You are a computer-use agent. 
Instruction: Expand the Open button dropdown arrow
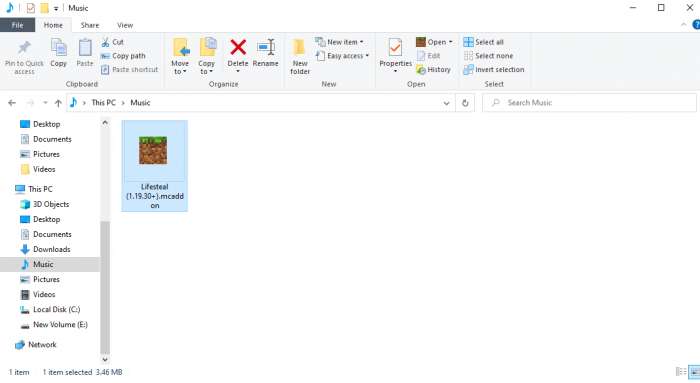click(450, 42)
